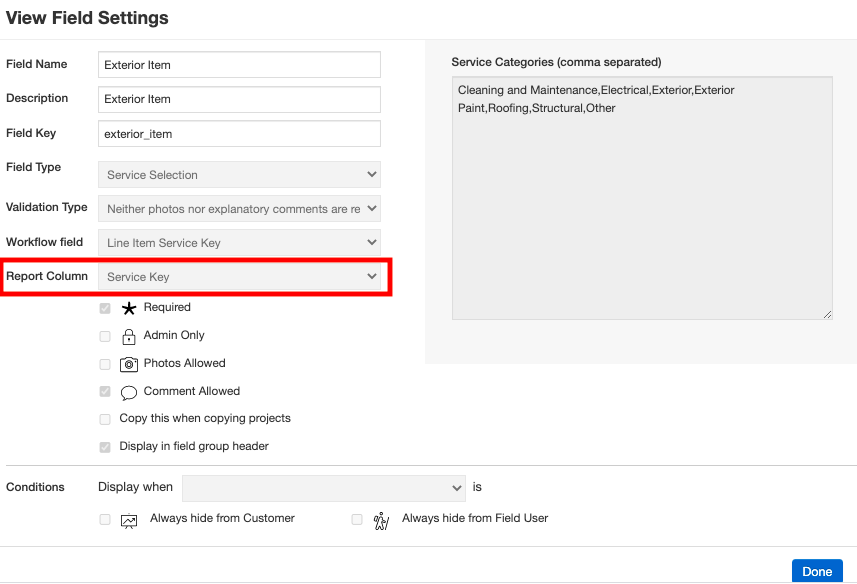This screenshot has width=857, height=584.
Task: Click the hide from Customer chart icon
Action: 129,520
